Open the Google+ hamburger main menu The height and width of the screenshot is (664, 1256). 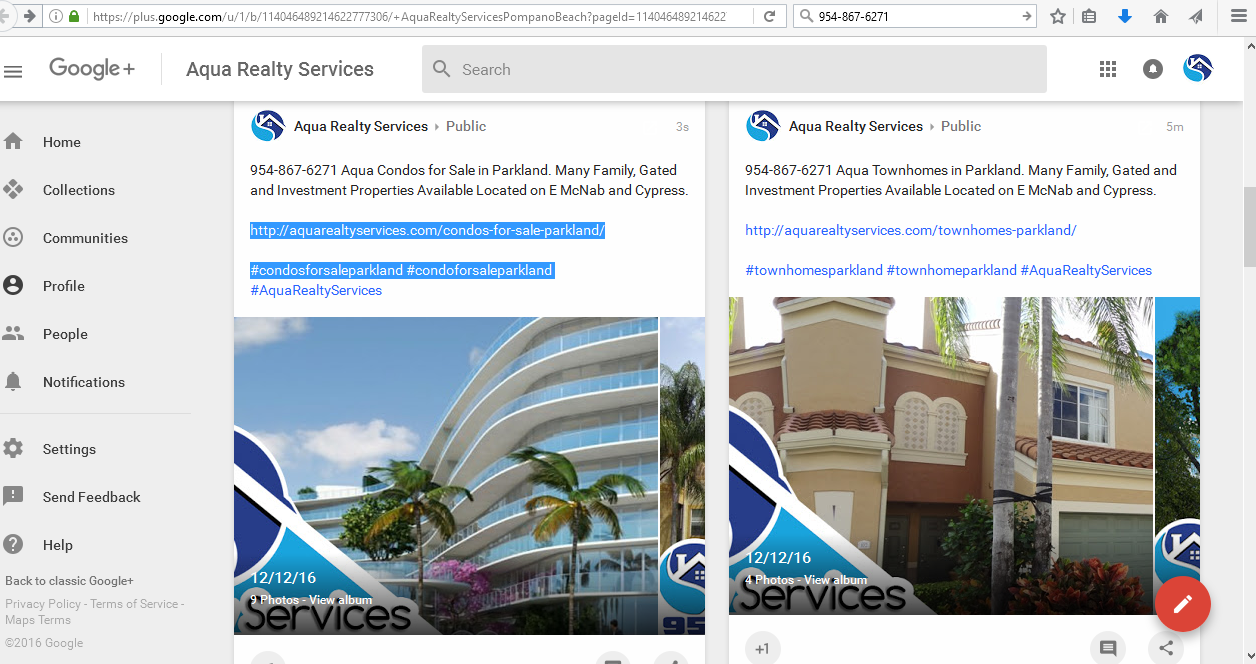coord(13,71)
